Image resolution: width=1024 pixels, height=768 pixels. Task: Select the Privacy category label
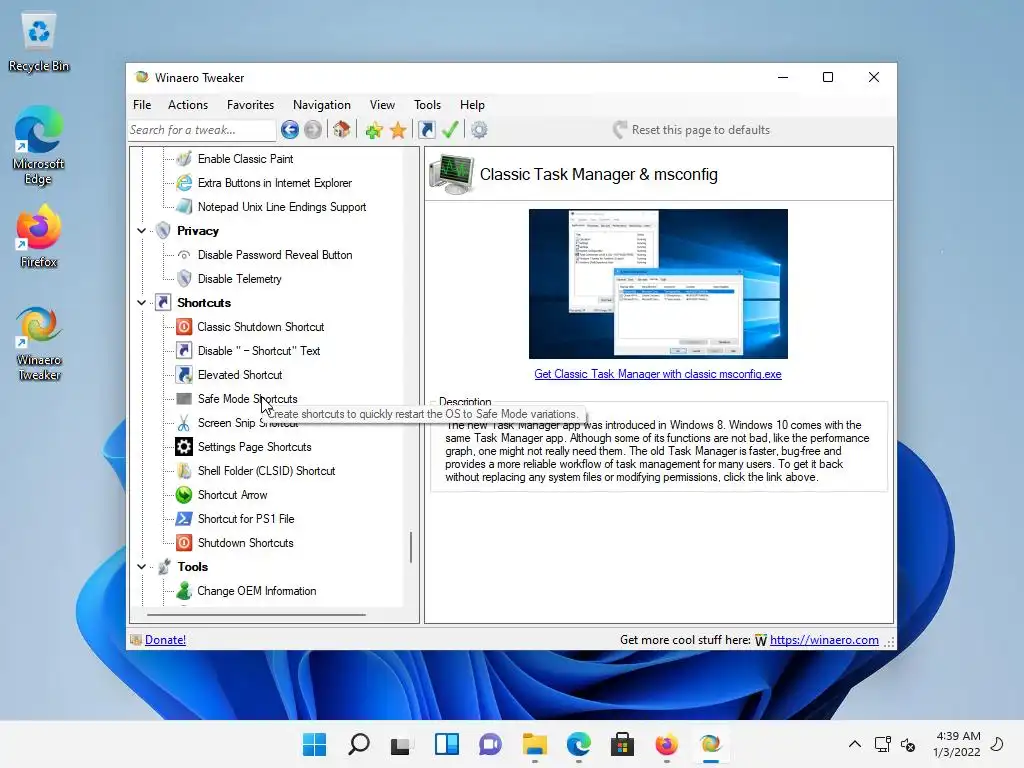[x=198, y=231]
